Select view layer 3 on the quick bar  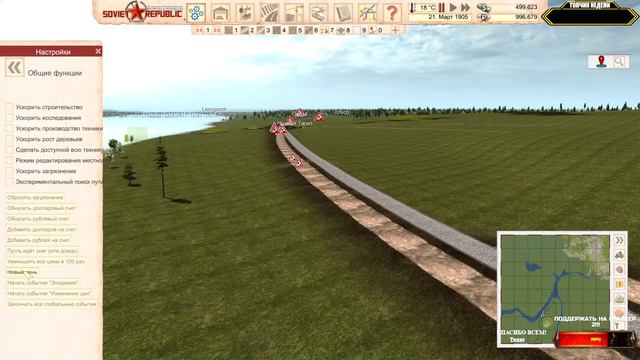(x=263, y=30)
